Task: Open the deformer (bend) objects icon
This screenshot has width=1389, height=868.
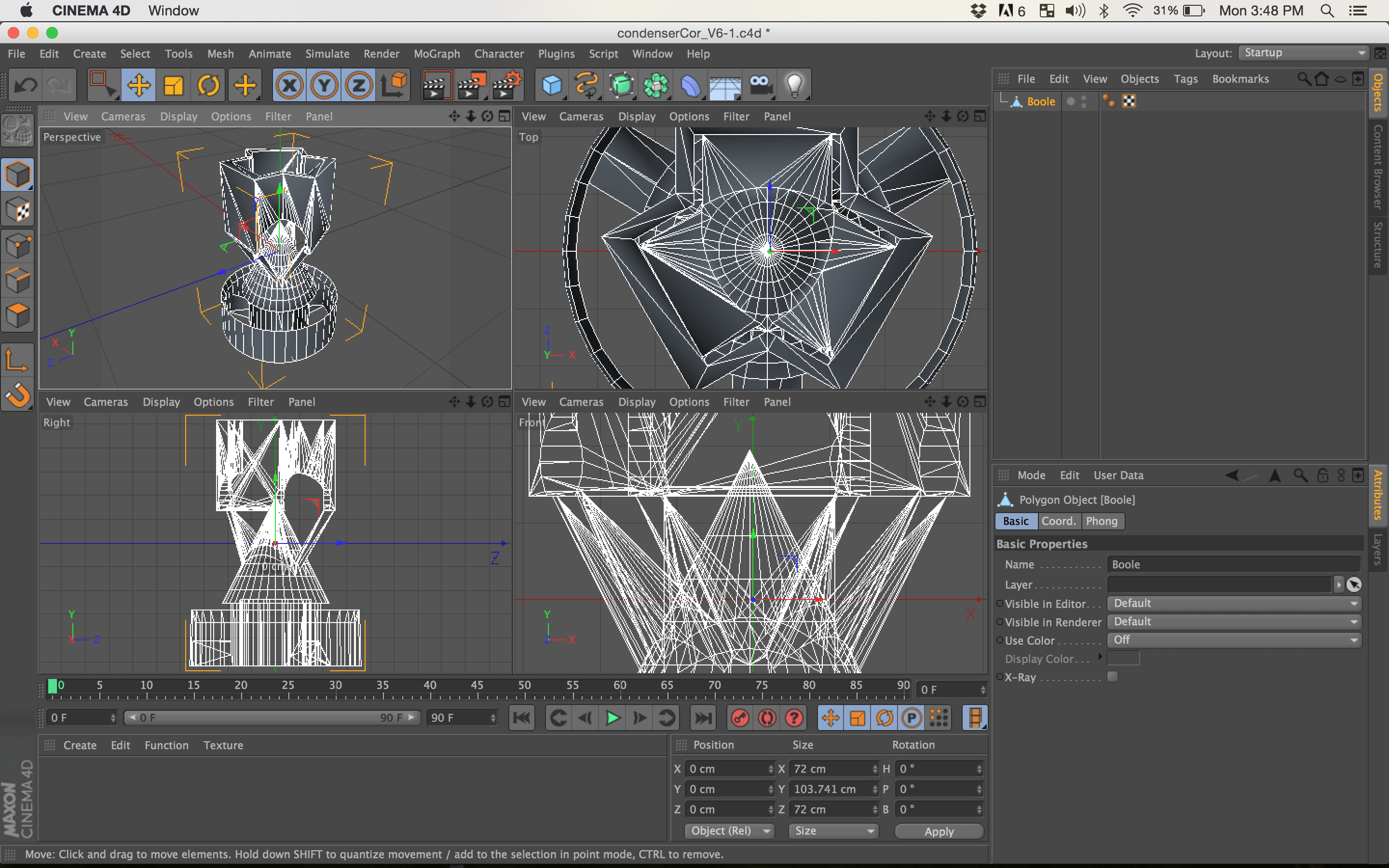Action: pyautogui.click(x=691, y=85)
